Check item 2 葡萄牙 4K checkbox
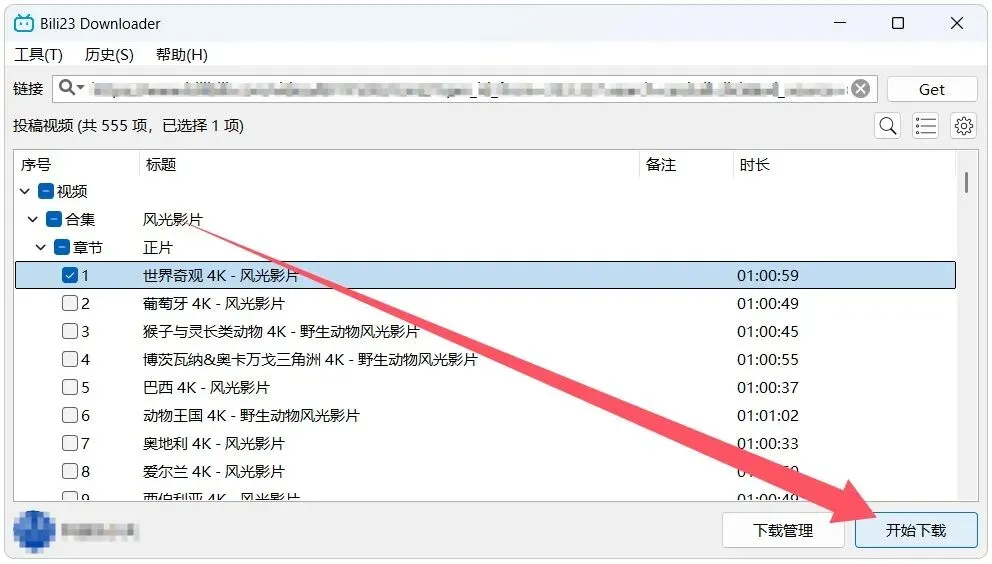 (x=70, y=303)
